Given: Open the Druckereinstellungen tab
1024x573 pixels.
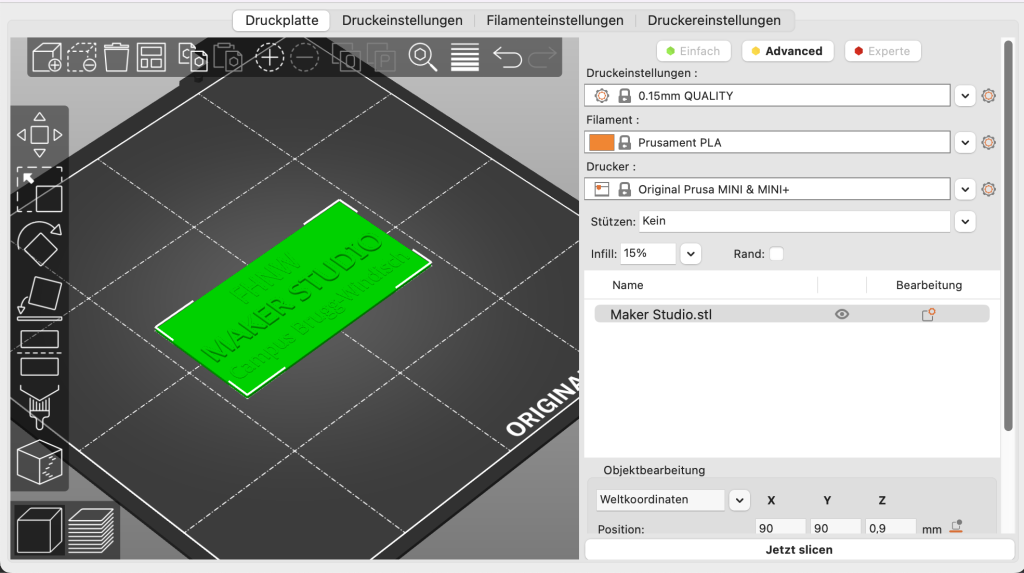Looking at the screenshot, I should (714, 20).
